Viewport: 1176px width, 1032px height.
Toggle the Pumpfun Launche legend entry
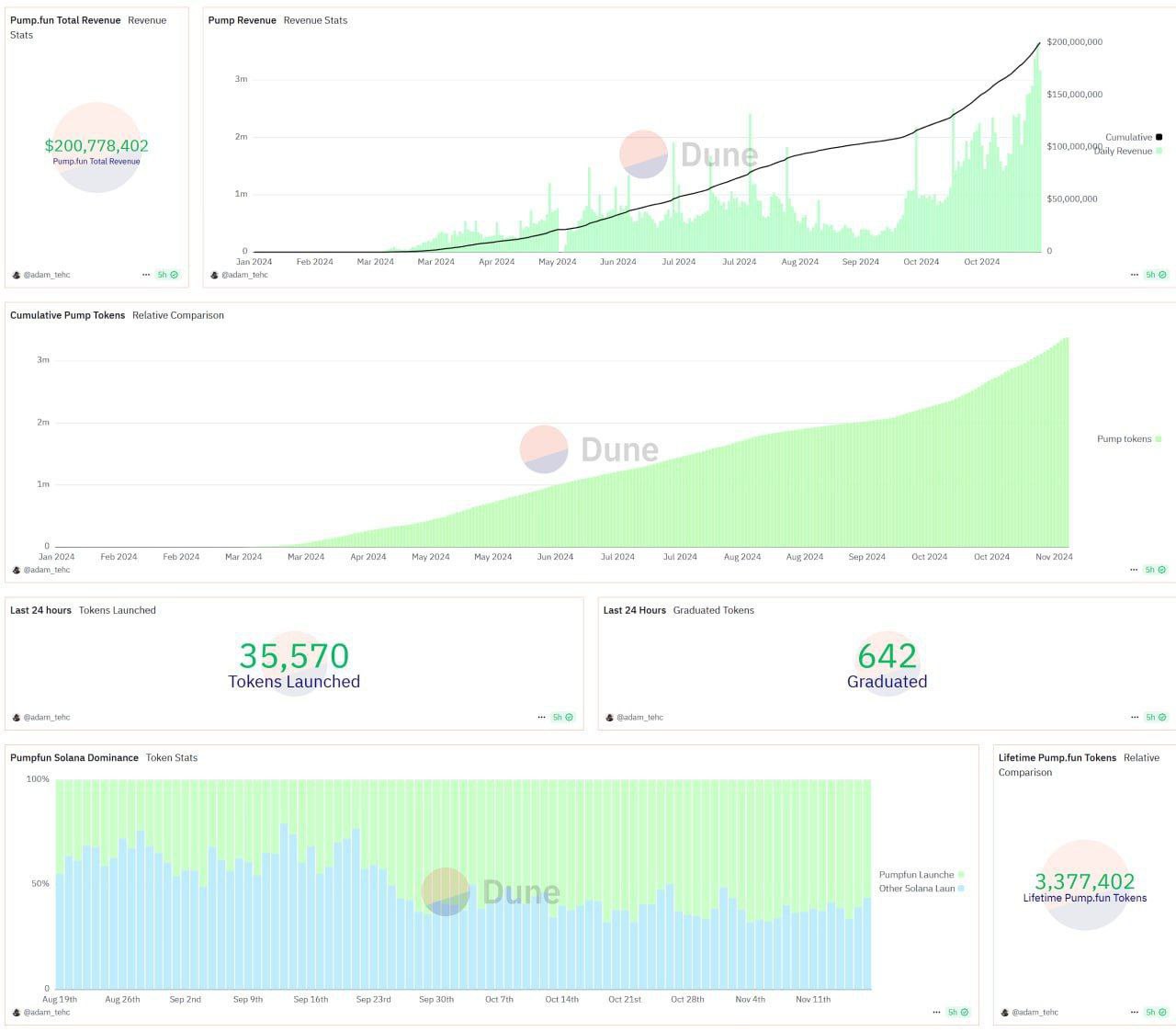(x=922, y=875)
